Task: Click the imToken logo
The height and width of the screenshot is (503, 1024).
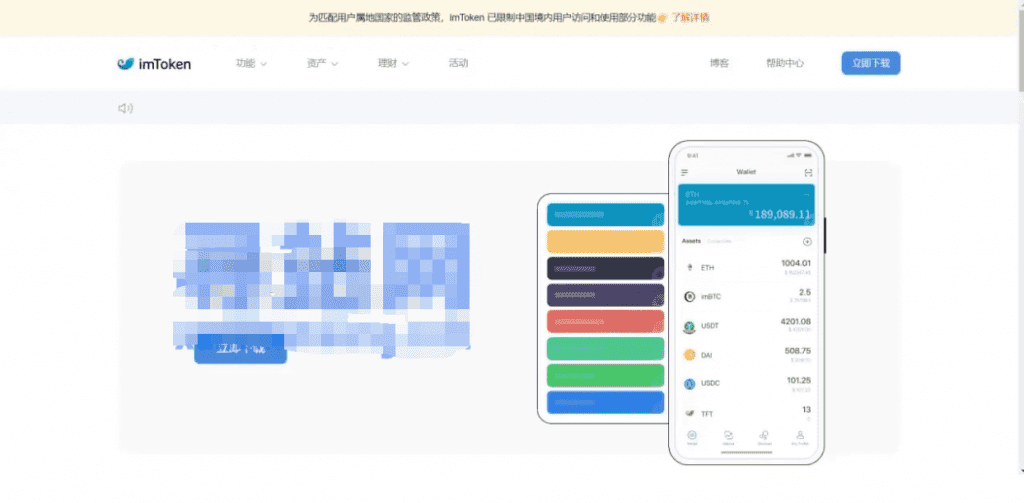Action: tap(154, 63)
